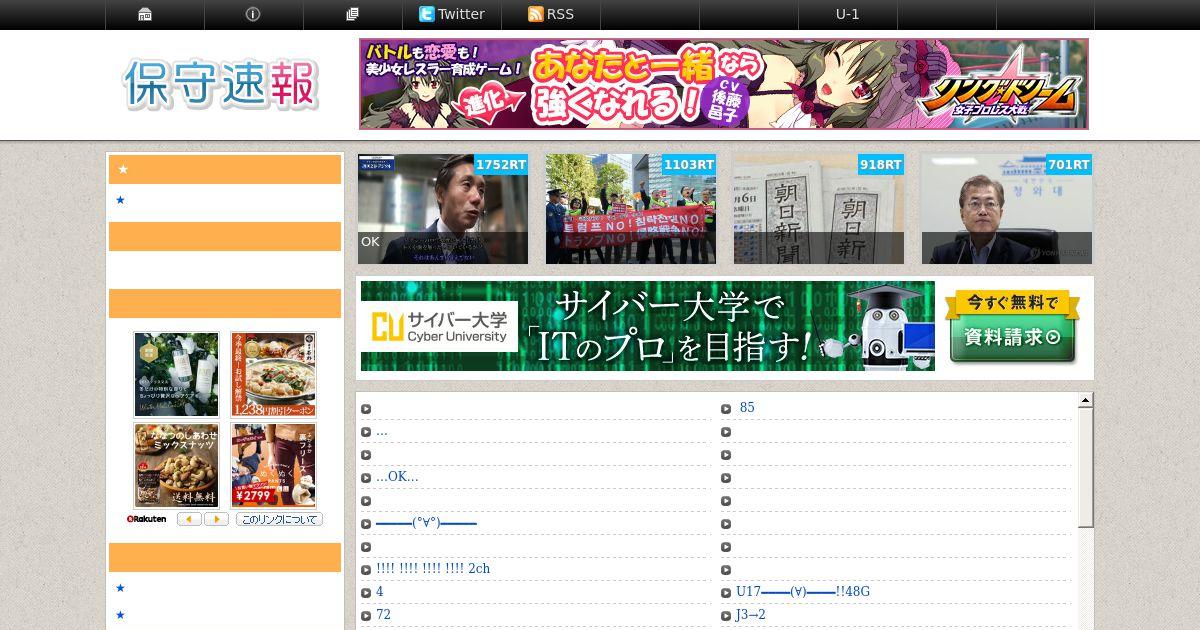The height and width of the screenshot is (630, 1200).
Task: Open the ¥2799 fleece pants ad
Action: coord(273,465)
